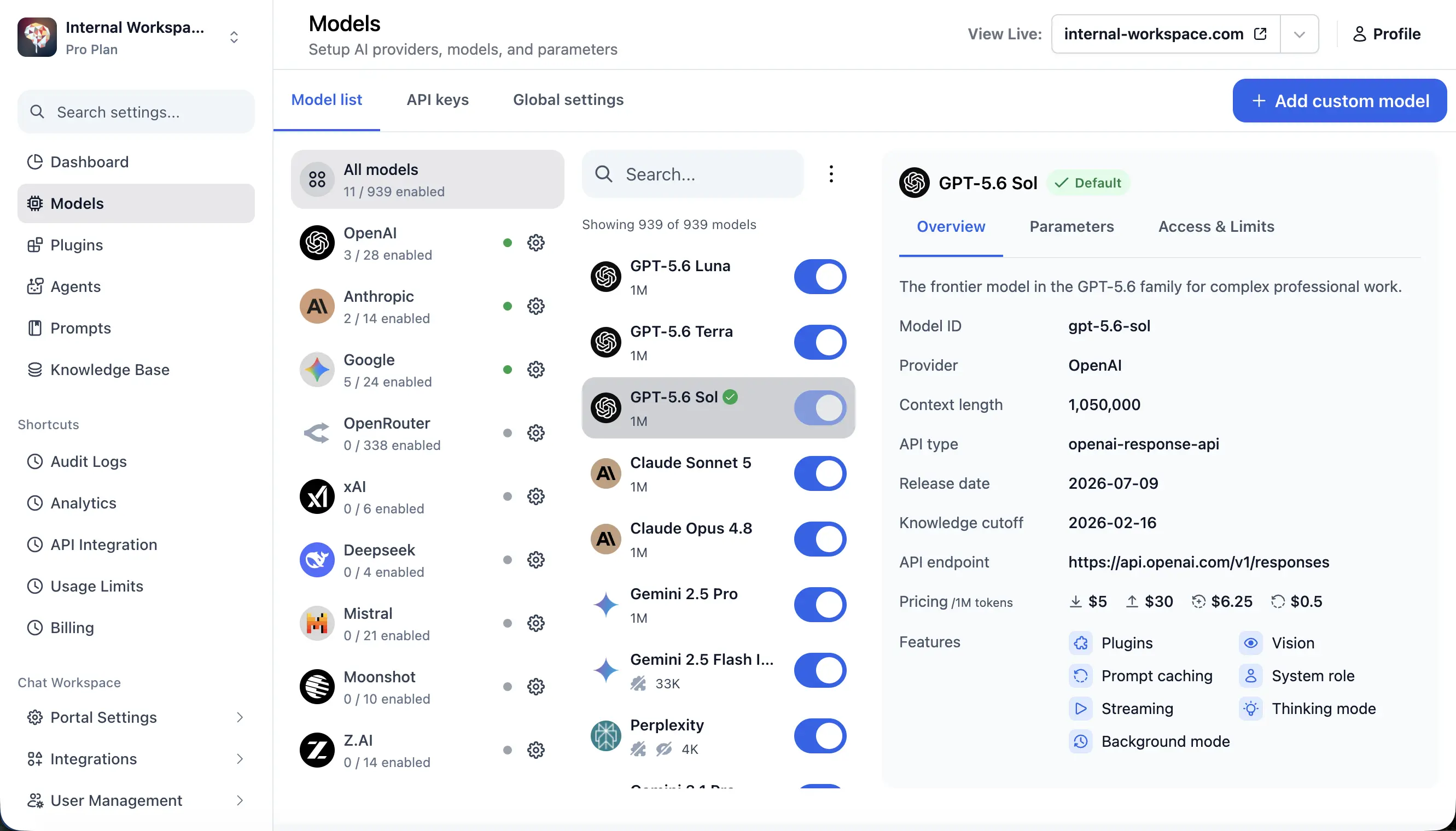Disable the Gemini 2.5 Pro model
The height and width of the screenshot is (831, 1456).
820,606
